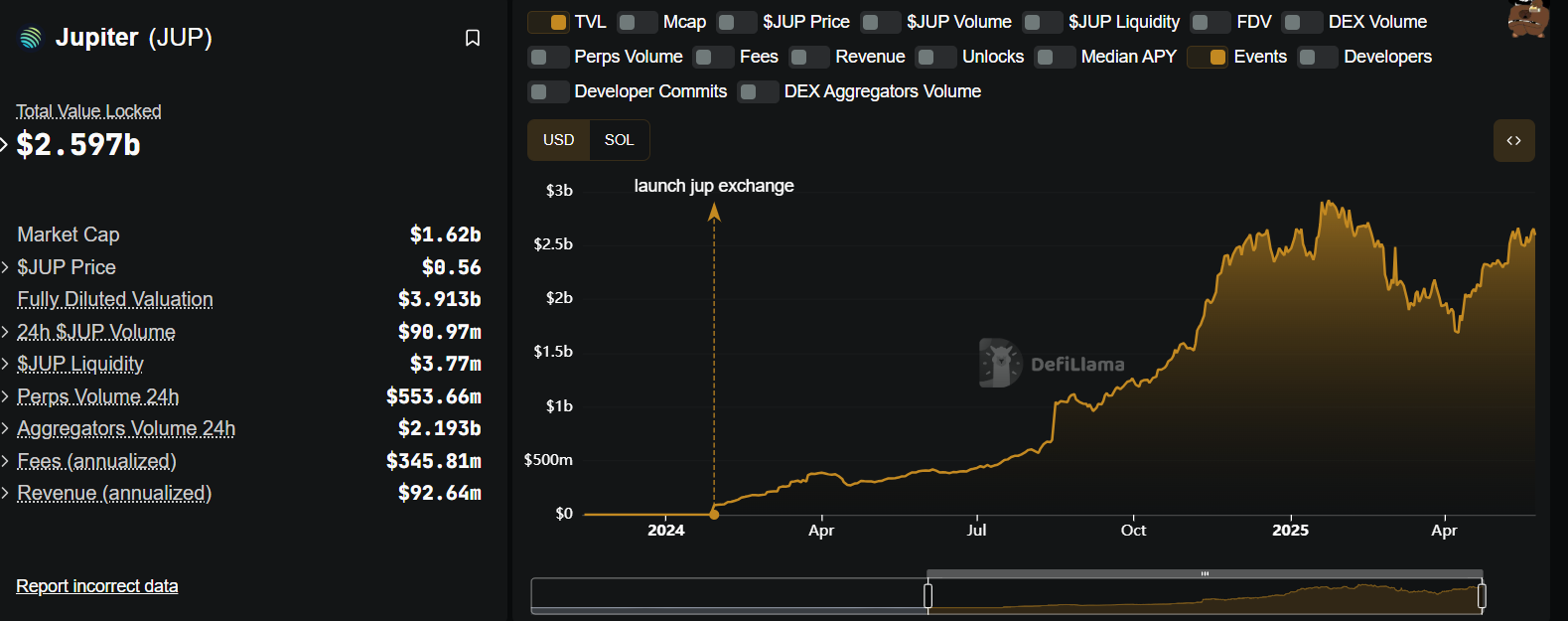The image size is (1568, 621).
Task: Toggle the TVL chart switch
Action: click(548, 22)
